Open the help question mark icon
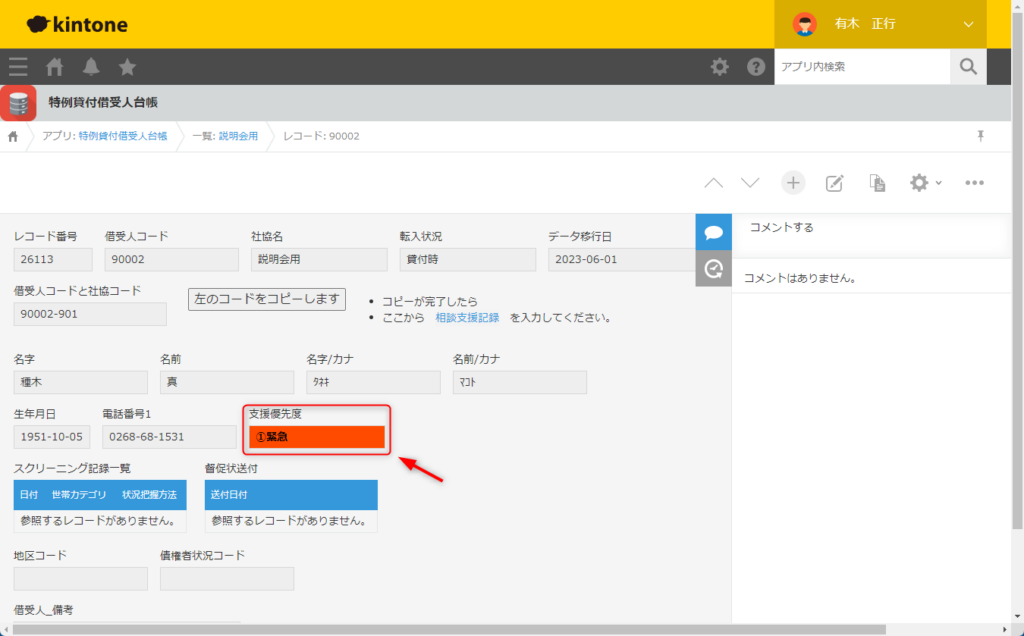The image size is (1024, 636). coord(756,67)
